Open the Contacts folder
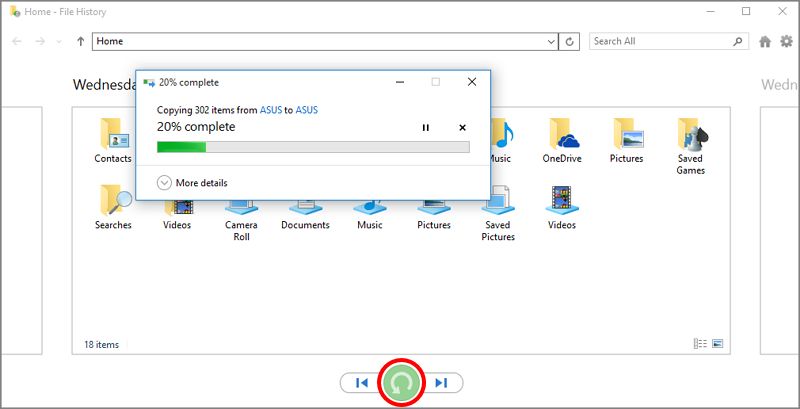The height and width of the screenshot is (409, 800). coord(113,141)
